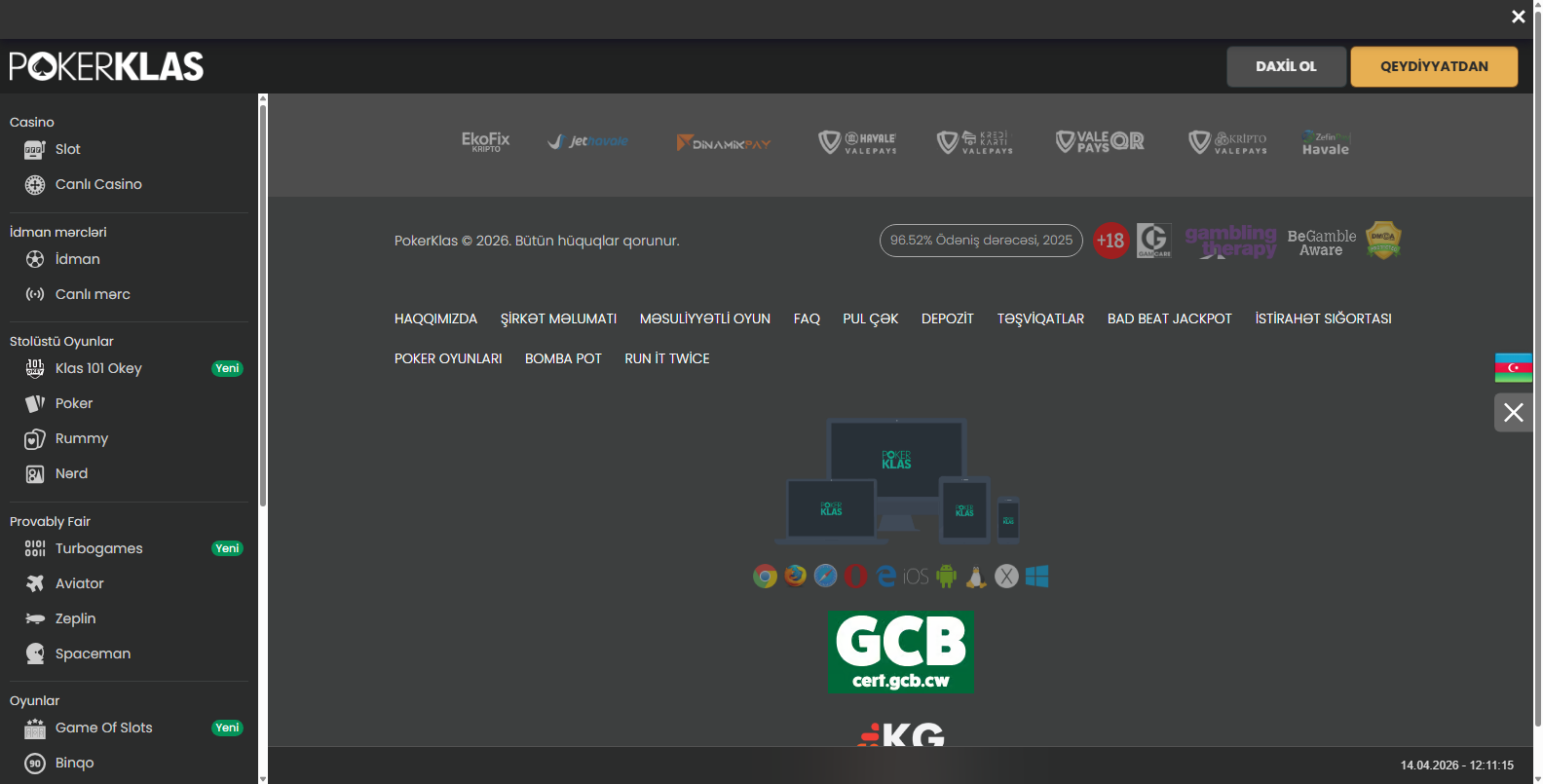Open the BeGambleAware logo
Image resolution: width=1543 pixels, height=784 pixels.
click(x=1322, y=243)
